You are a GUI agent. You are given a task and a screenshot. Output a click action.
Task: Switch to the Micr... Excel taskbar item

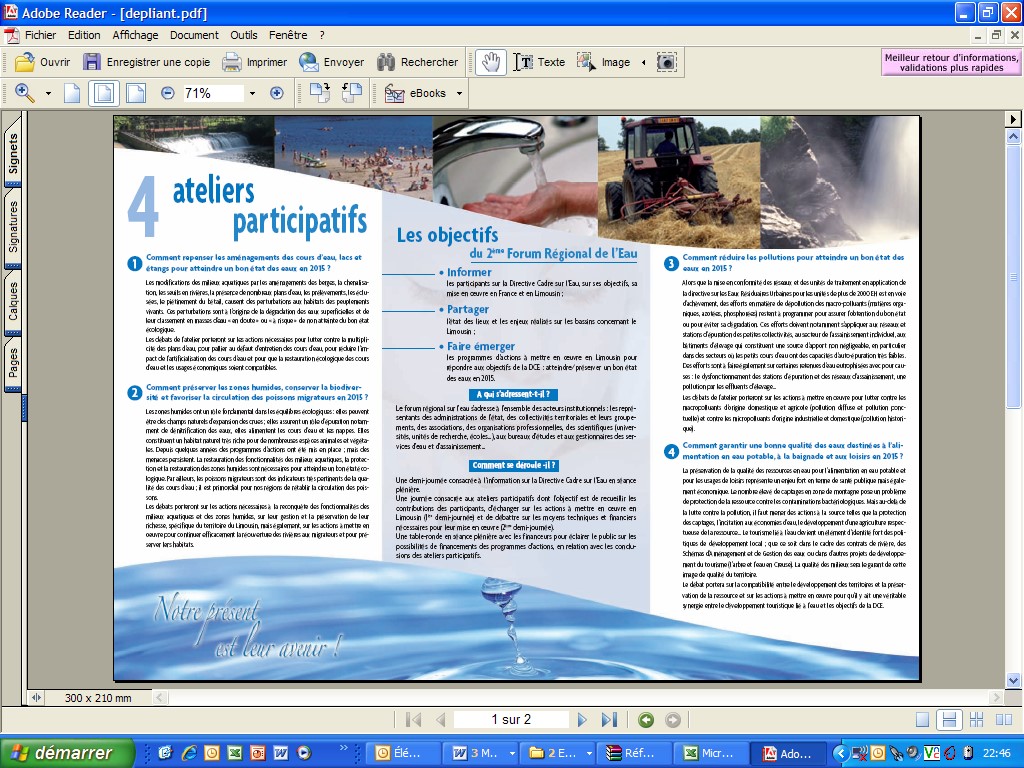click(x=713, y=753)
